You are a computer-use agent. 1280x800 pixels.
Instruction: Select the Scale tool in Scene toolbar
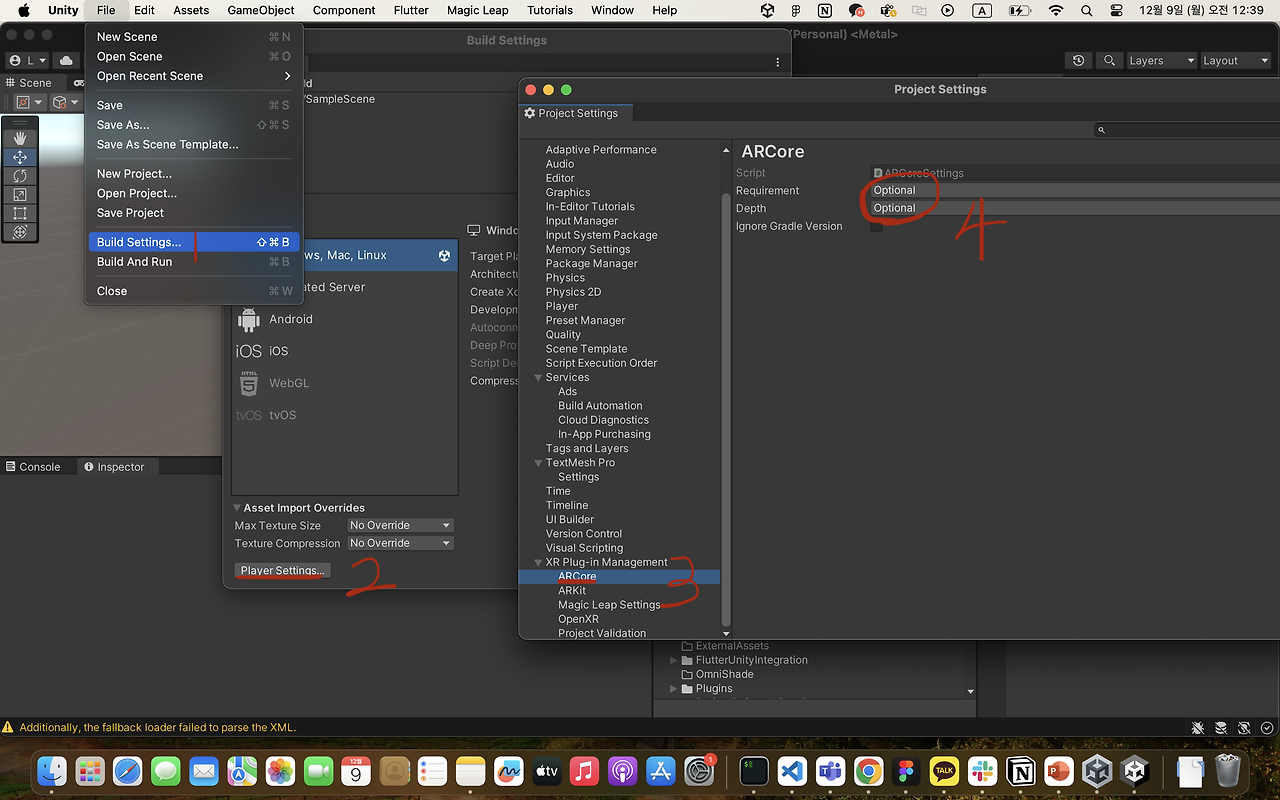19,195
